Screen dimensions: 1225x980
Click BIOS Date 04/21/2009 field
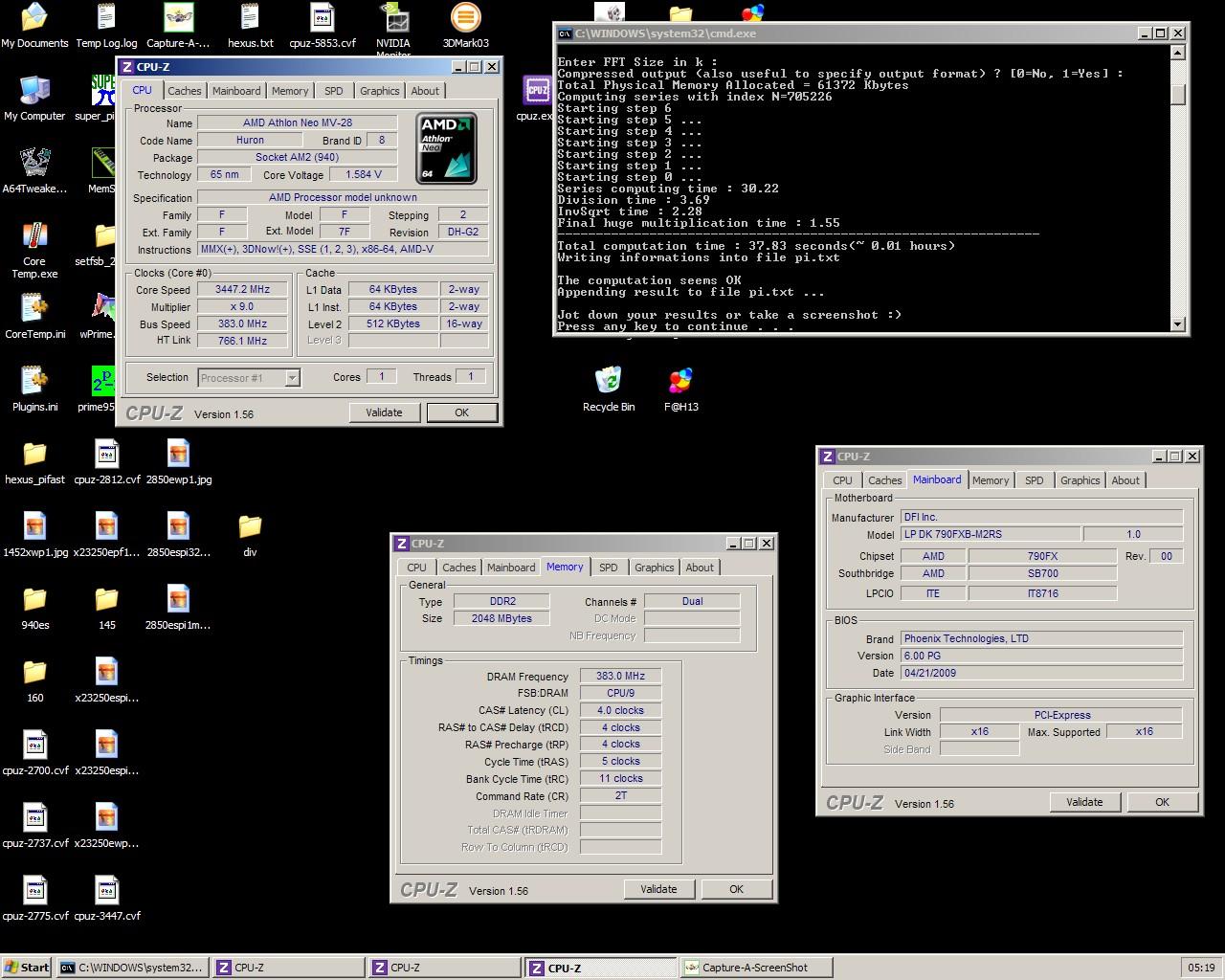coord(1041,673)
